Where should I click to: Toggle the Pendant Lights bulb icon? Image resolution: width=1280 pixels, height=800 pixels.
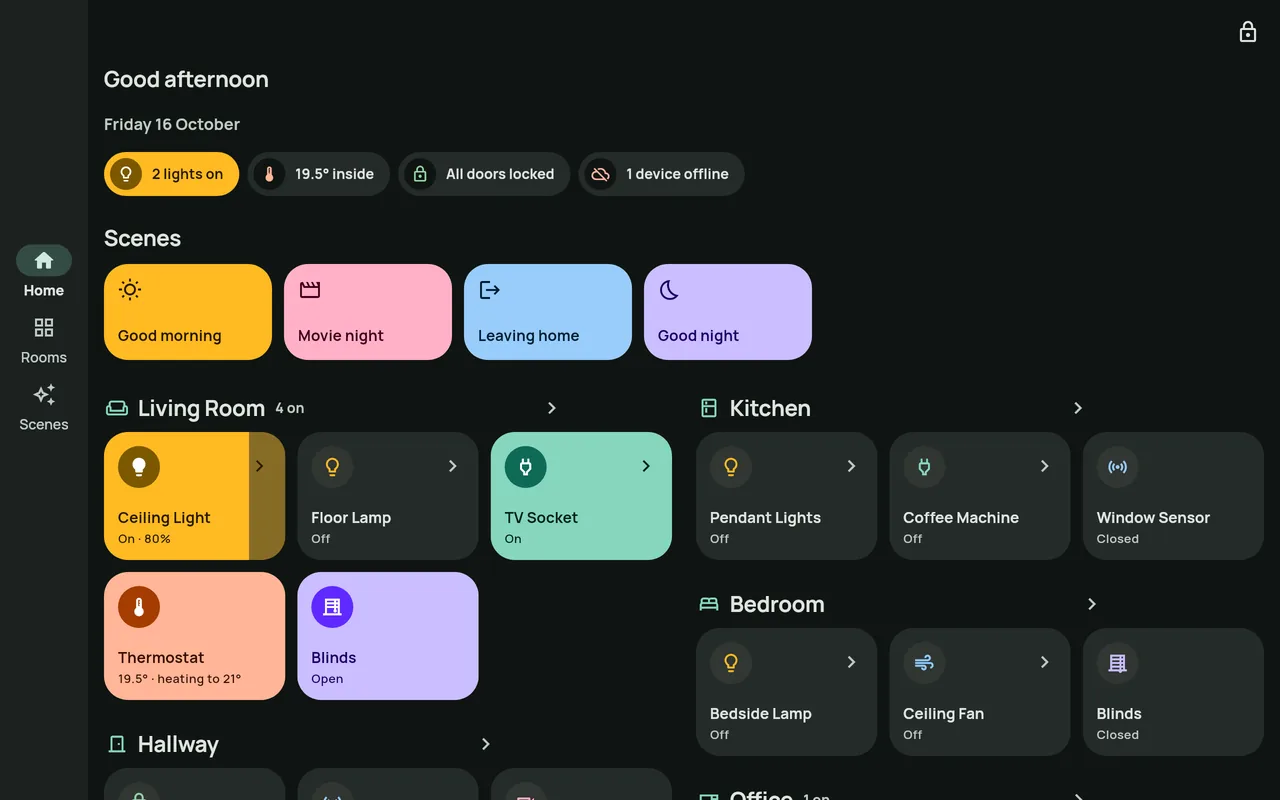click(x=731, y=466)
